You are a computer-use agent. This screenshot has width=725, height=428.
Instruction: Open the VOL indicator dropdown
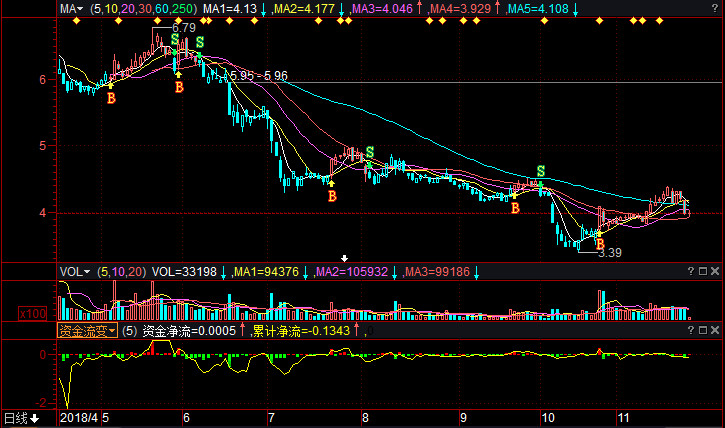point(74,271)
